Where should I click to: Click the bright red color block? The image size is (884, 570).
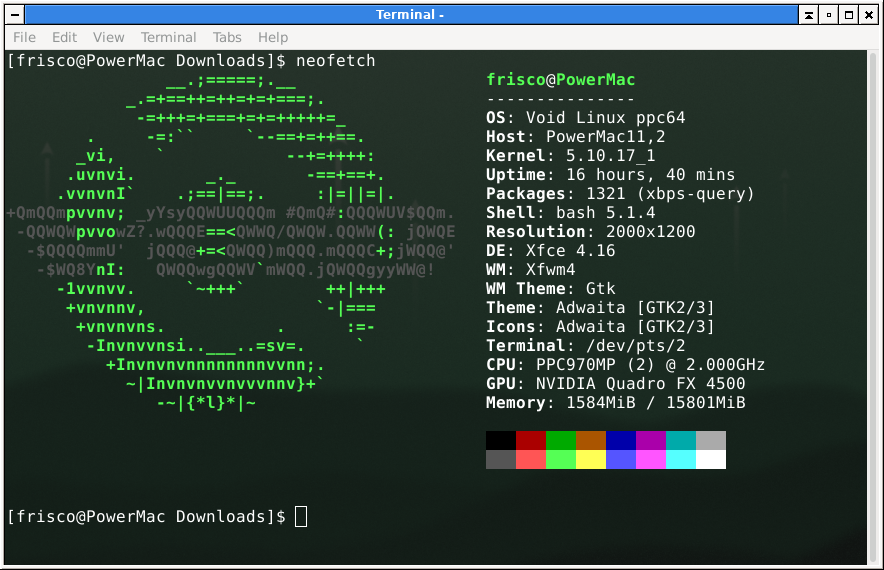[x=531, y=459]
